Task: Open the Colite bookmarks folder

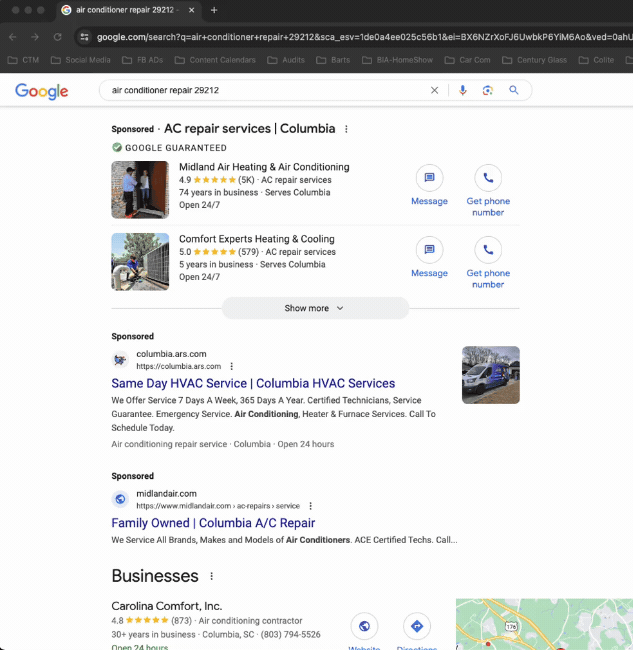Action: [596, 60]
